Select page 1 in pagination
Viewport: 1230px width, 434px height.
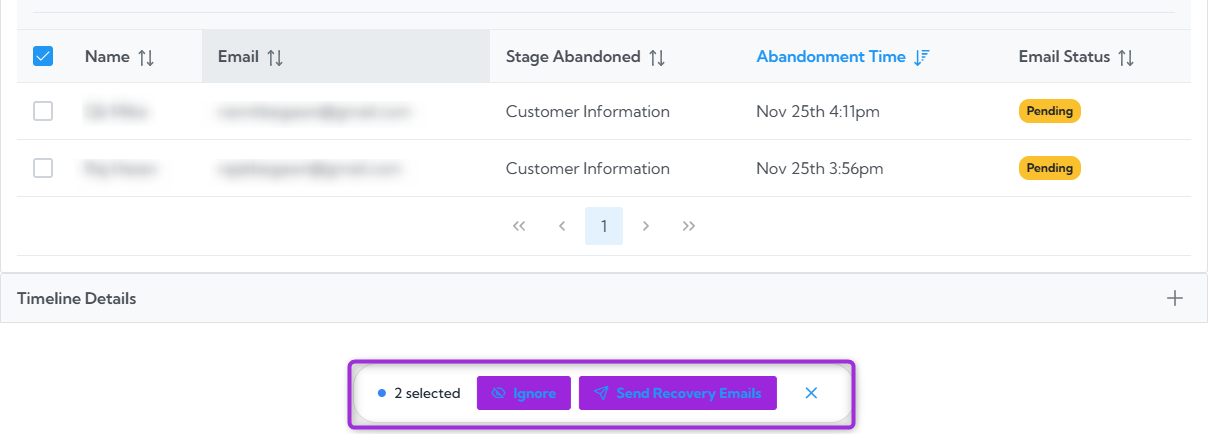(x=604, y=226)
